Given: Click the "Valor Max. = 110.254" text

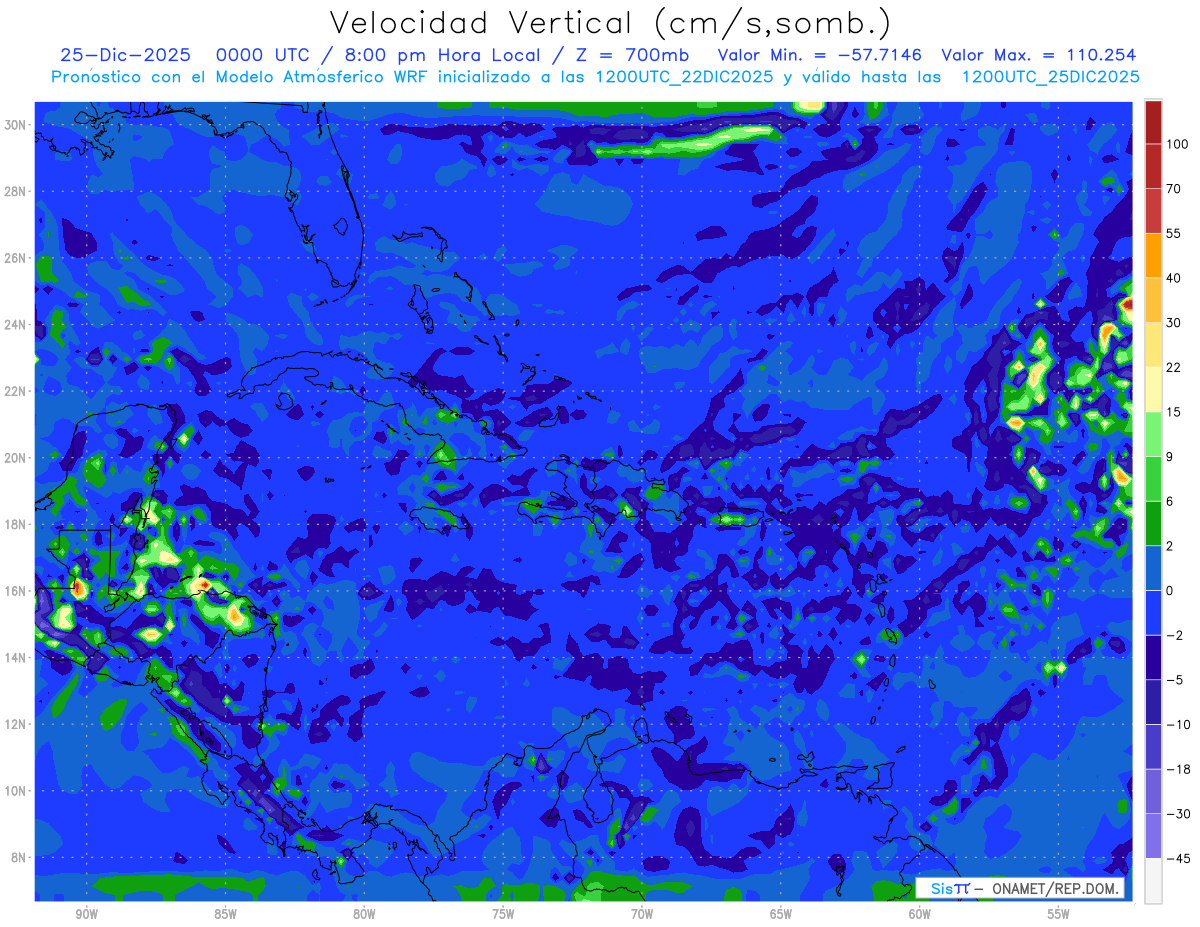Looking at the screenshot, I should pos(1038,55).
